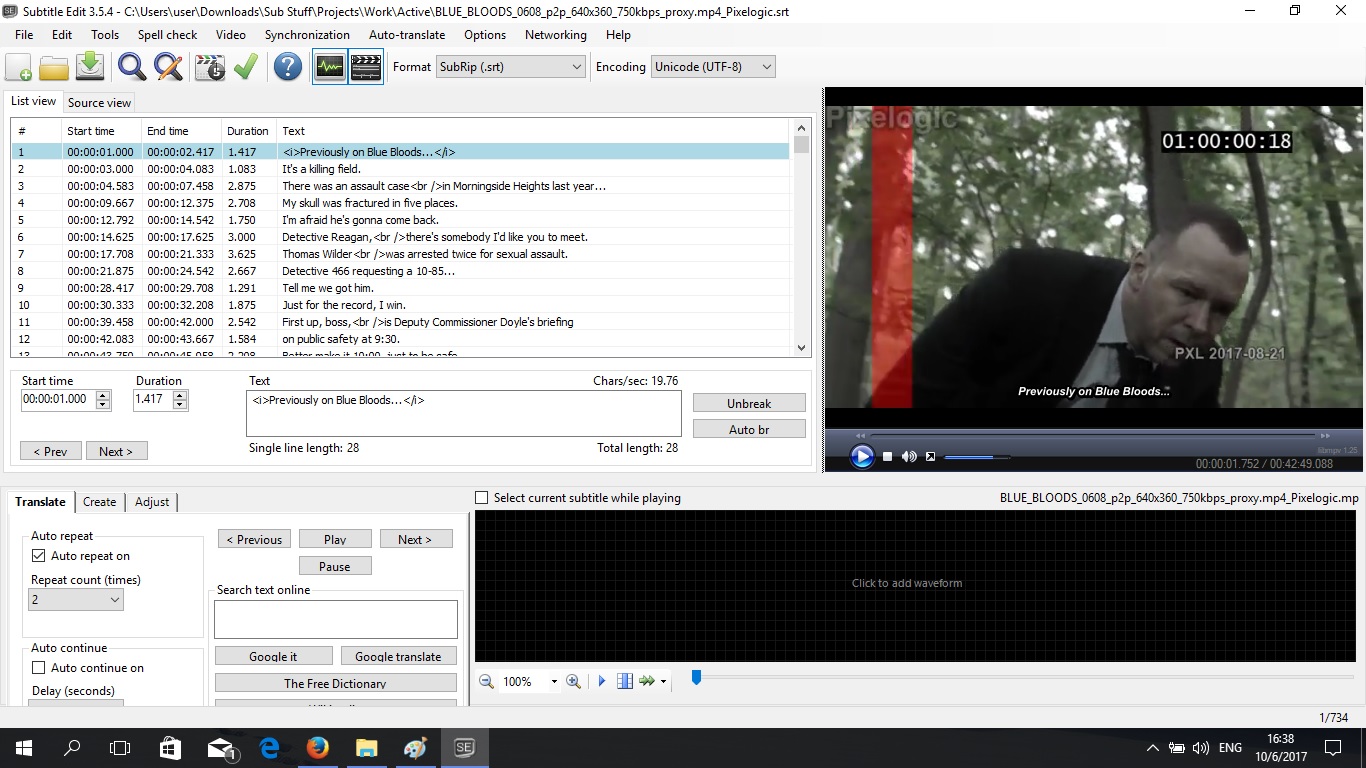Switch to the Create tab
This screenshot has width=1366, height=768.
(99, 502)
